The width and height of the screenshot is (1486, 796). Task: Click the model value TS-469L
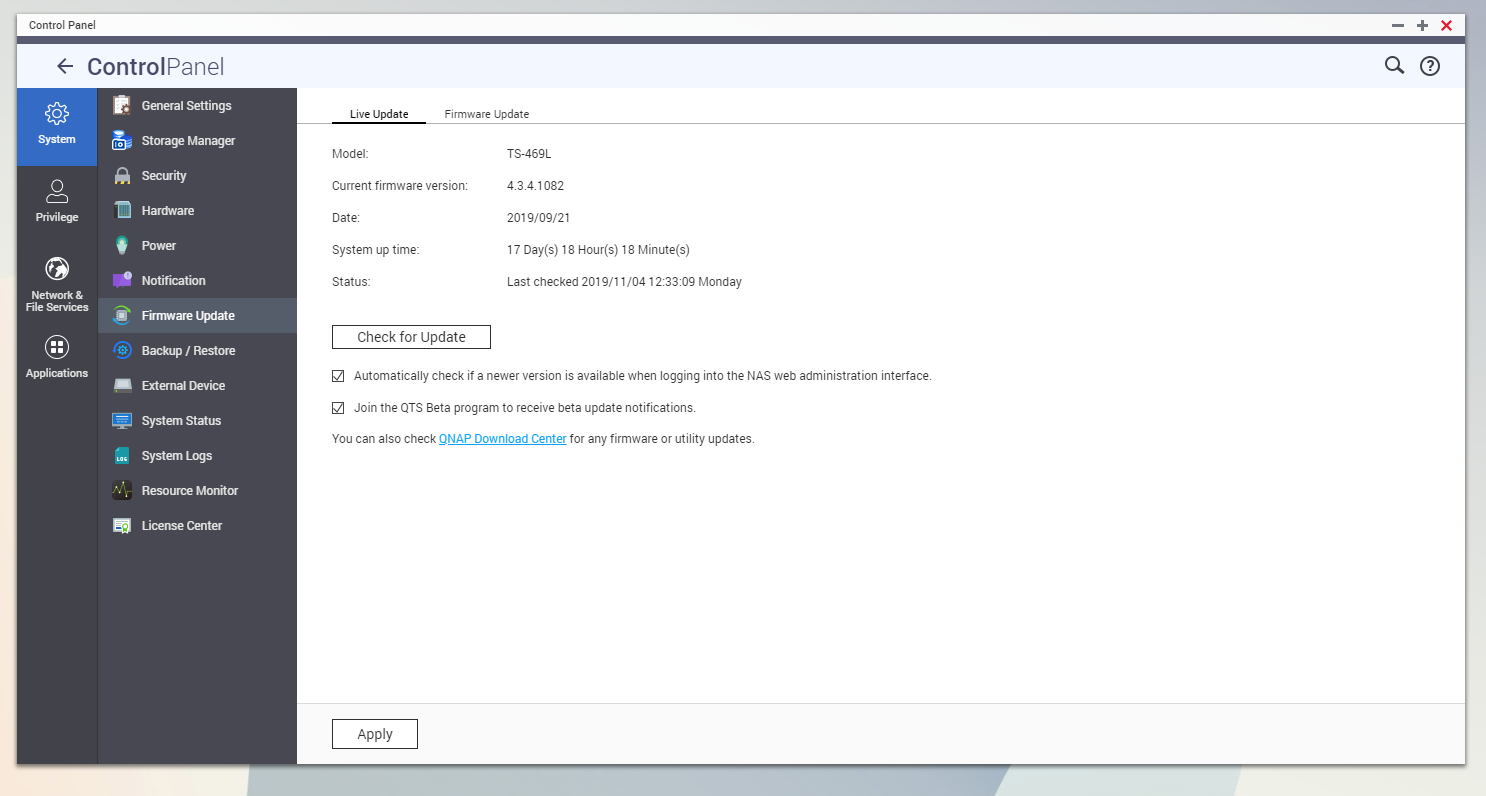(x=529, y=154)
